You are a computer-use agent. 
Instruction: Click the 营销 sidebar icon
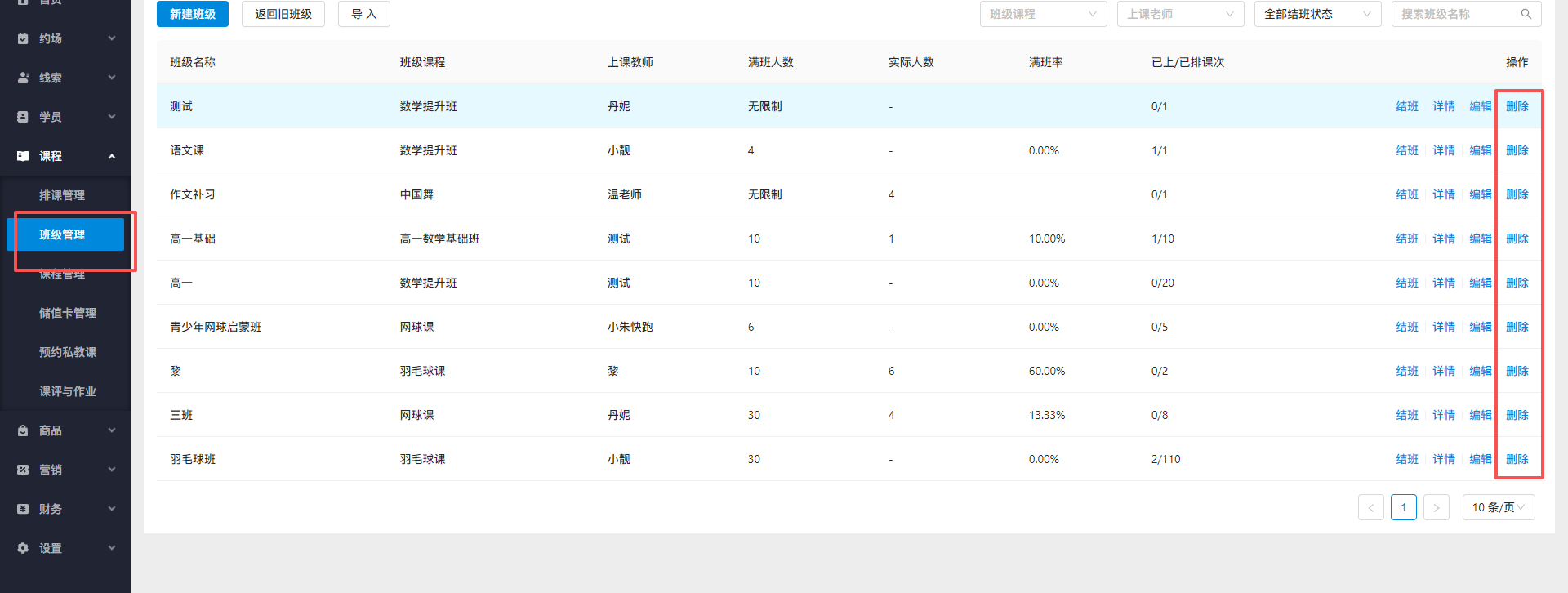(x=23, y=470)
